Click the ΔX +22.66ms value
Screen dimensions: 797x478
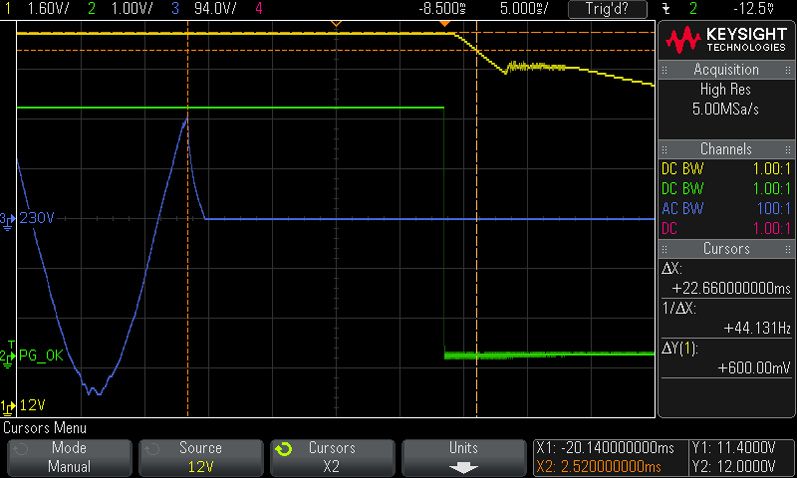pyautogui.click(x=731, y=288)
